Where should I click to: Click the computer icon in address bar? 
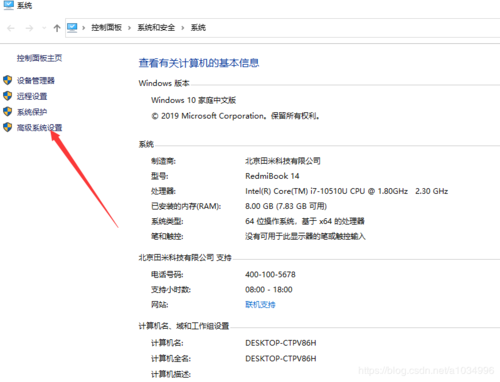click(x=72, y=28)
